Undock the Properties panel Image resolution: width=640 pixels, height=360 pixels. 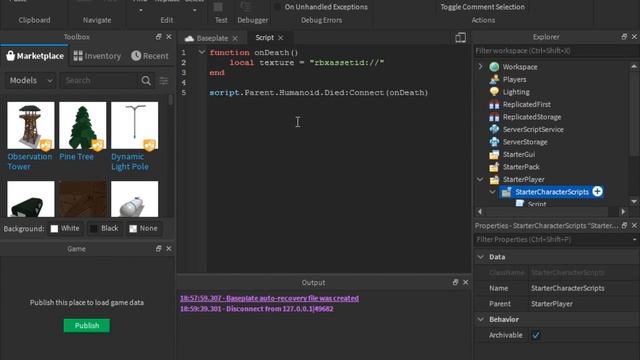[624, 225]
